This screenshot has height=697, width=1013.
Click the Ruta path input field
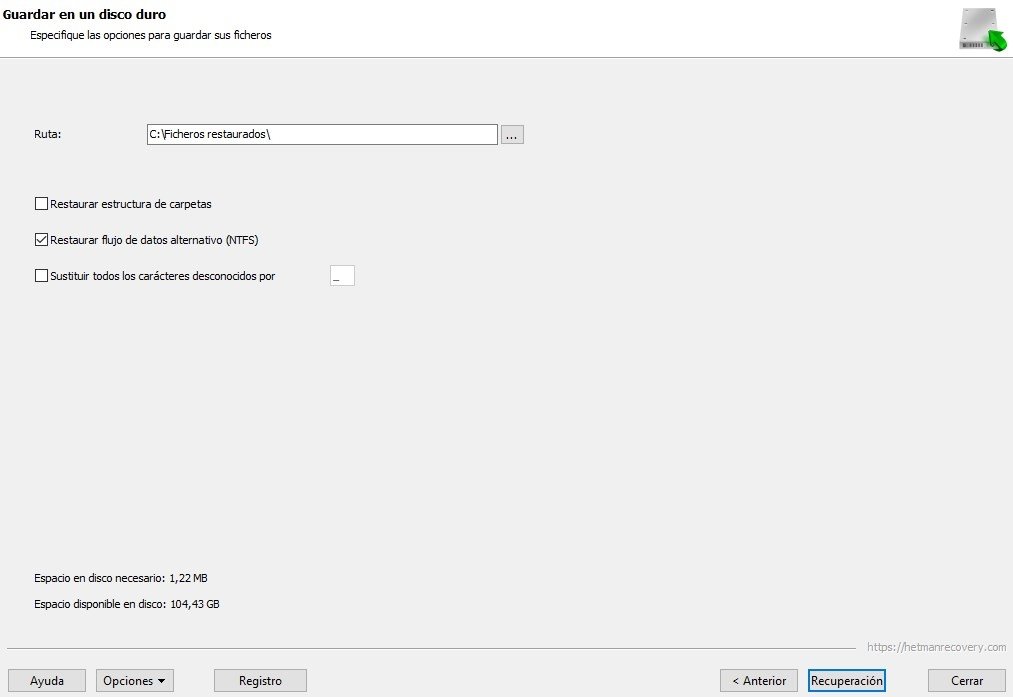[322, 134]
